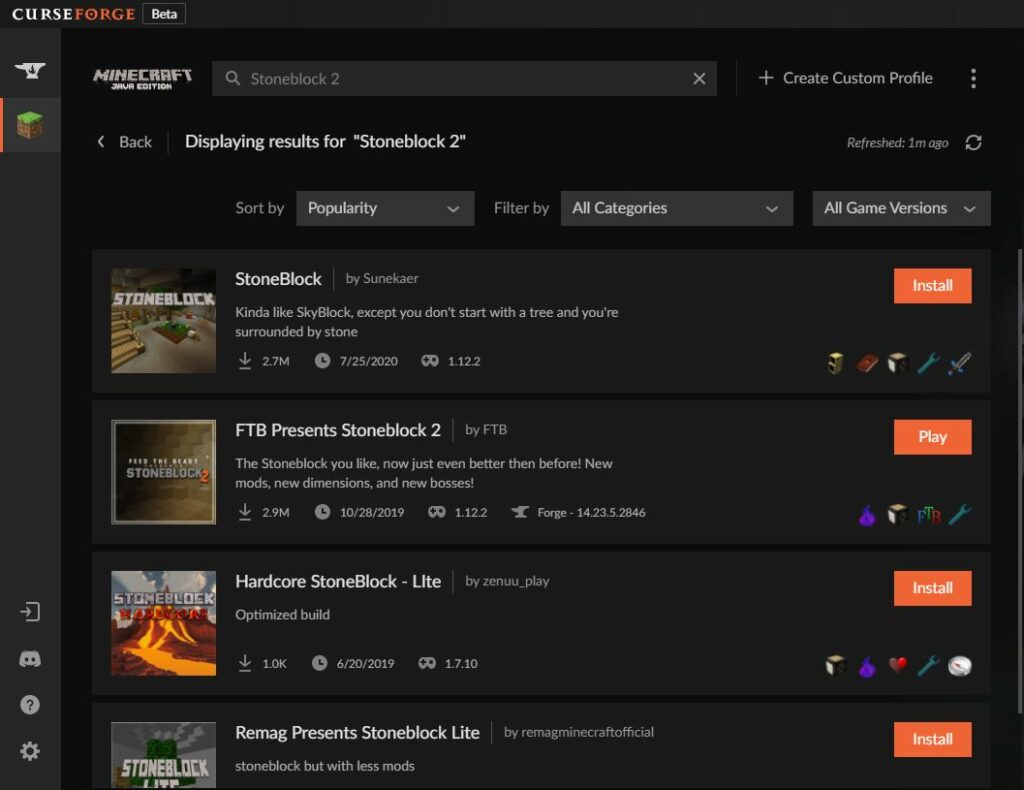
Task: Open the StoneBlock modpack thumbnail
Action: [x=163, y=321]
